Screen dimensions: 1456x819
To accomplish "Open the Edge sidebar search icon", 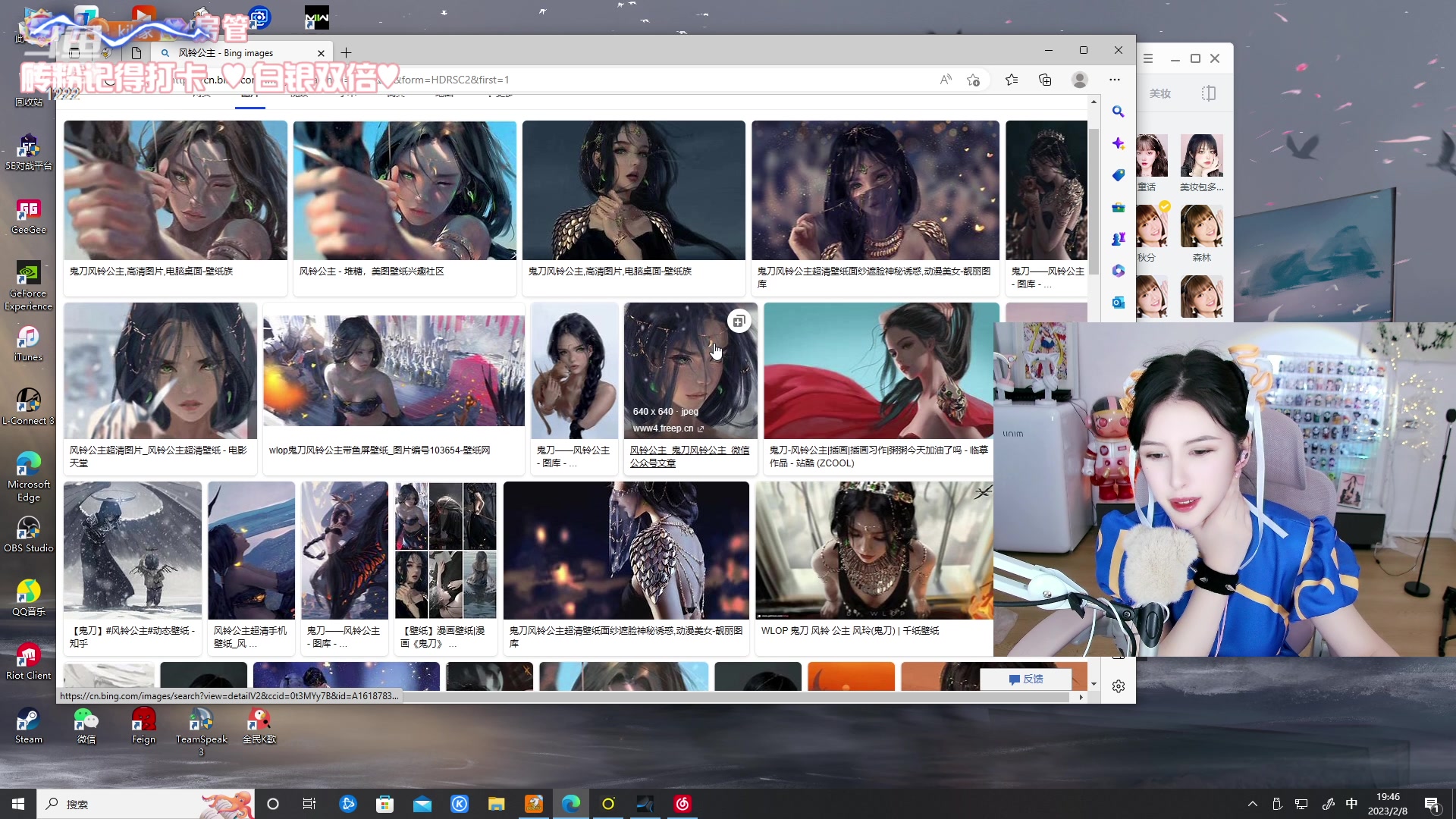I will tap(1118, 111).
